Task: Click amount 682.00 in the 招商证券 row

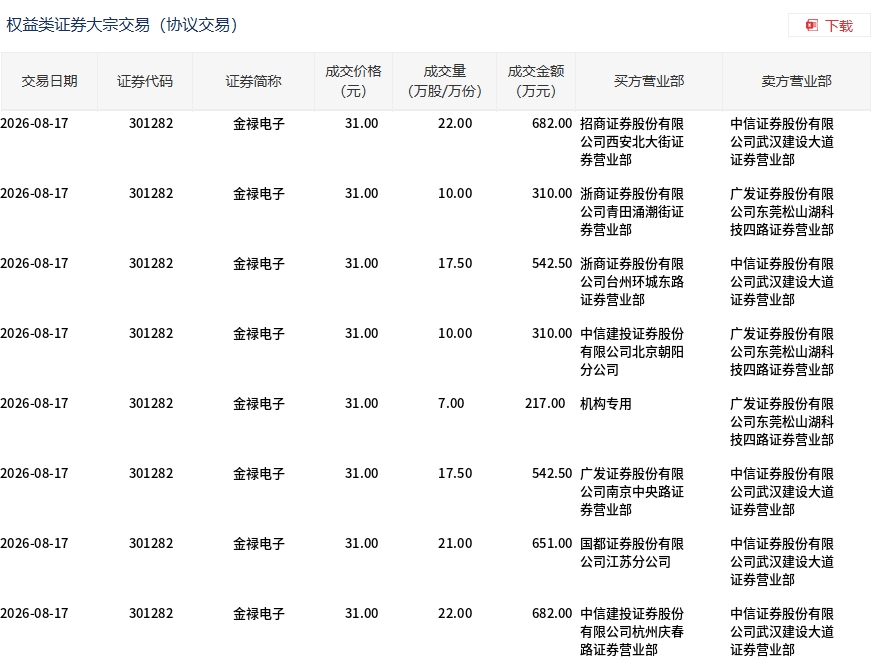Action: pyautogui.click(x=552, y=123)
